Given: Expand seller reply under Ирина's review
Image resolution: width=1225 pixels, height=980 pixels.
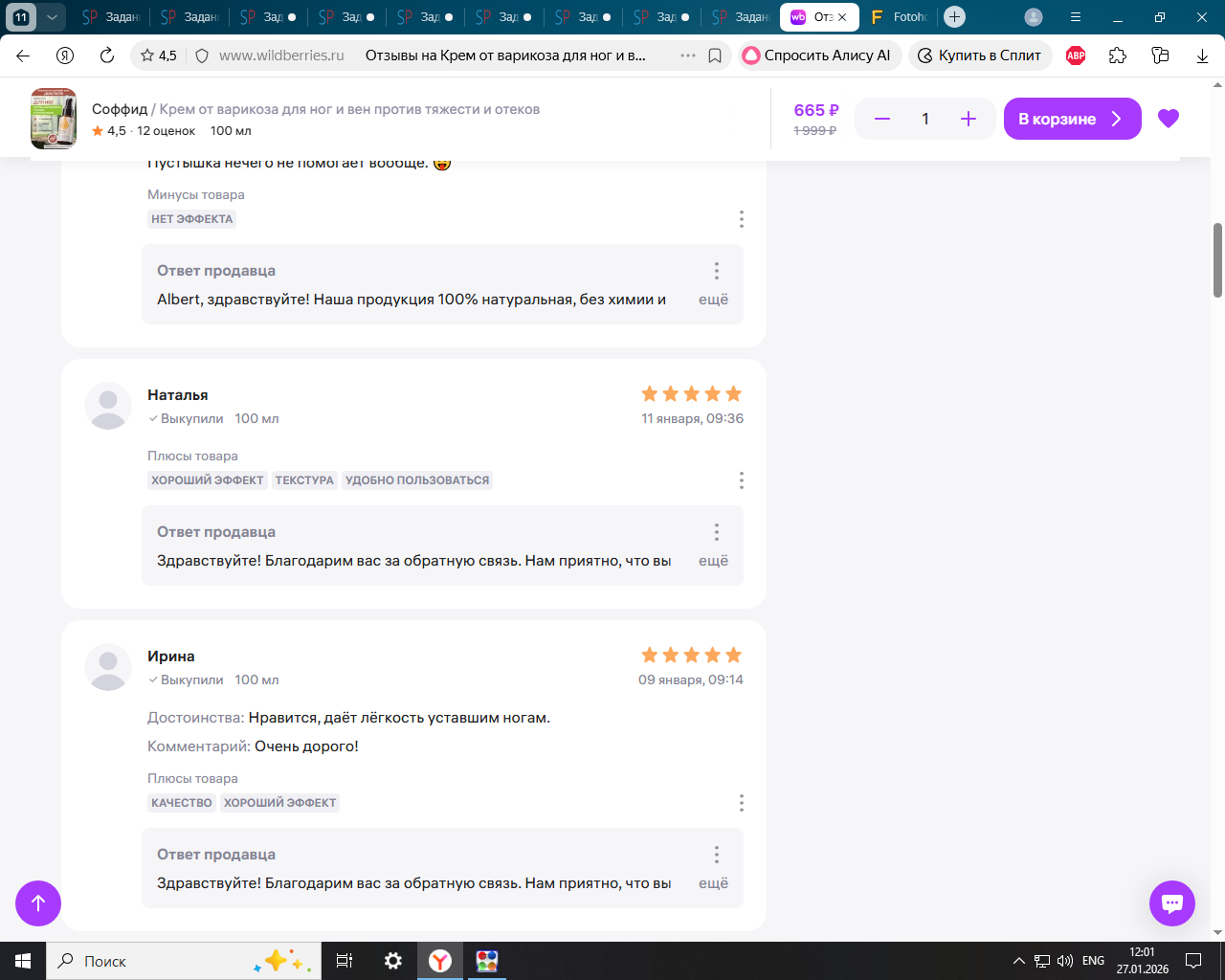Looking at the screenshot, I should click(713, 883).
